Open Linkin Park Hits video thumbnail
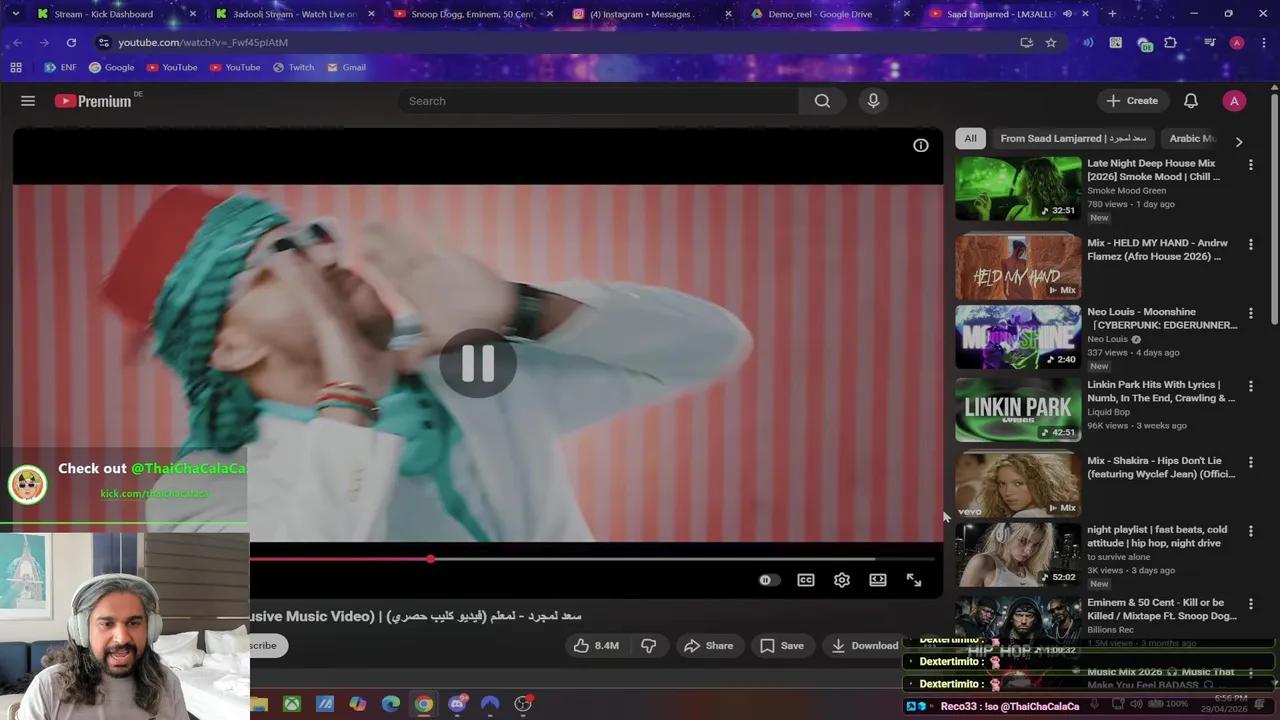The image size is (1280, 720). pos(1018,410)
